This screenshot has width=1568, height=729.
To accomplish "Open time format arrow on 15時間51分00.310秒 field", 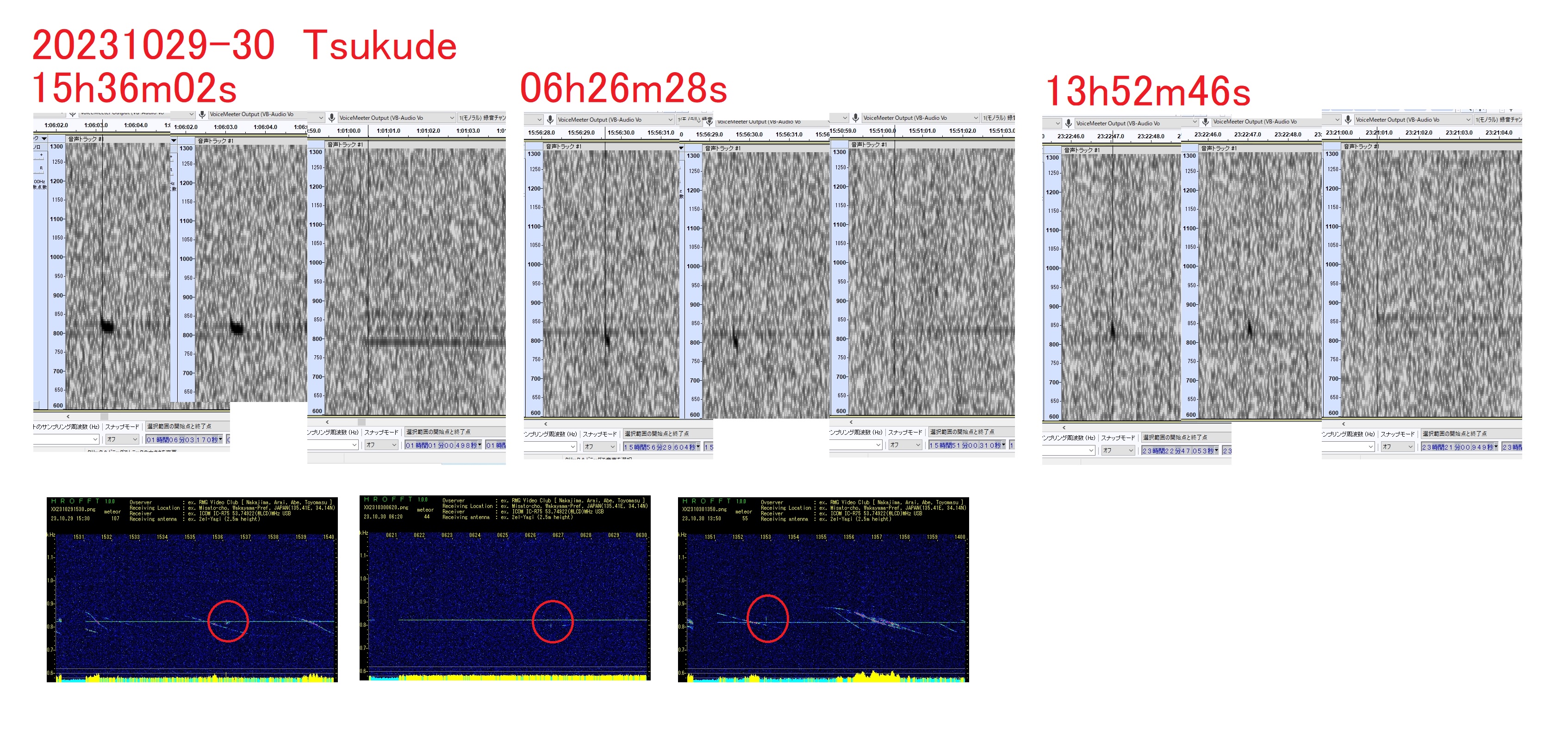I will coord(1004,445).
